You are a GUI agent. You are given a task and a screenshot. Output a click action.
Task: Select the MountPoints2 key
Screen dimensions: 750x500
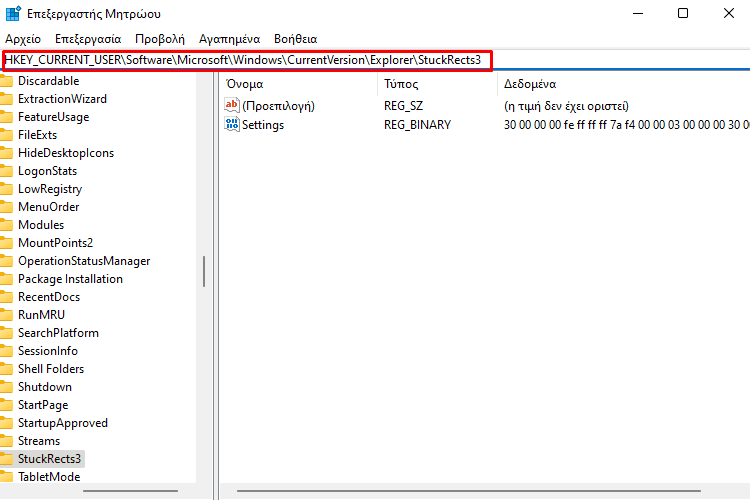(x=55, y=243)
